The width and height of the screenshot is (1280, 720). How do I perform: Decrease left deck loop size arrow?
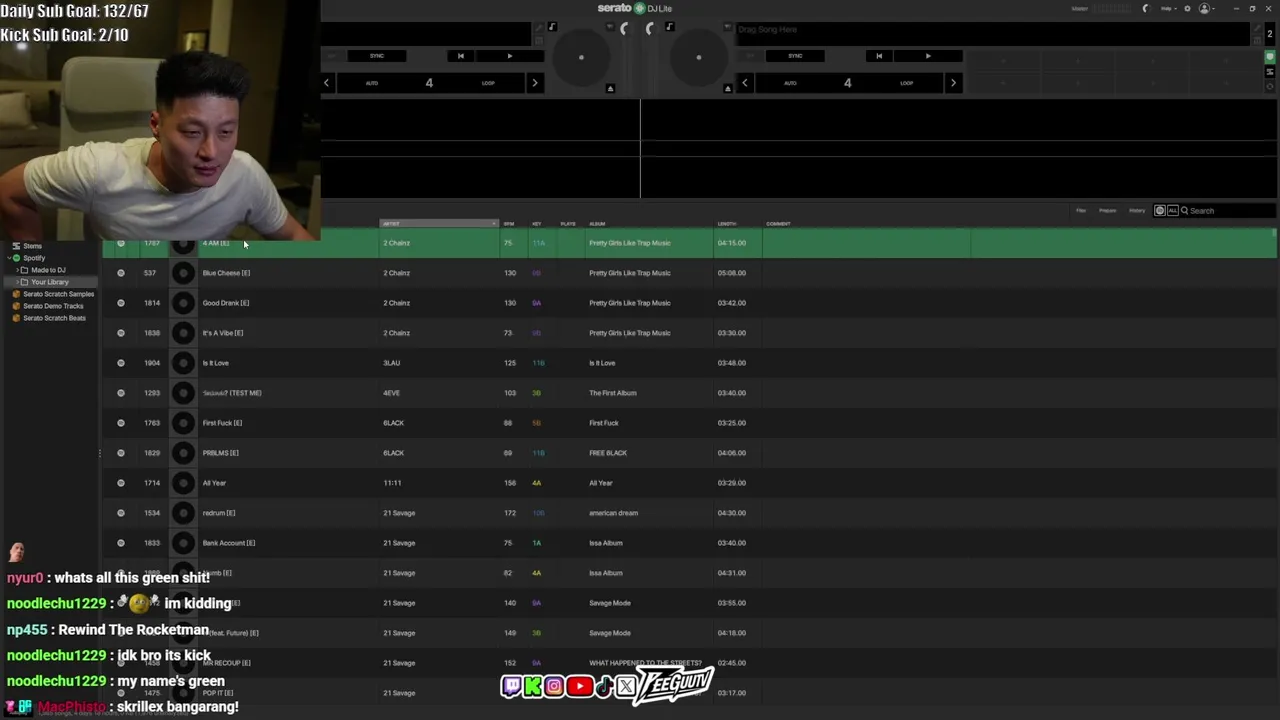(x=327, y=83)
